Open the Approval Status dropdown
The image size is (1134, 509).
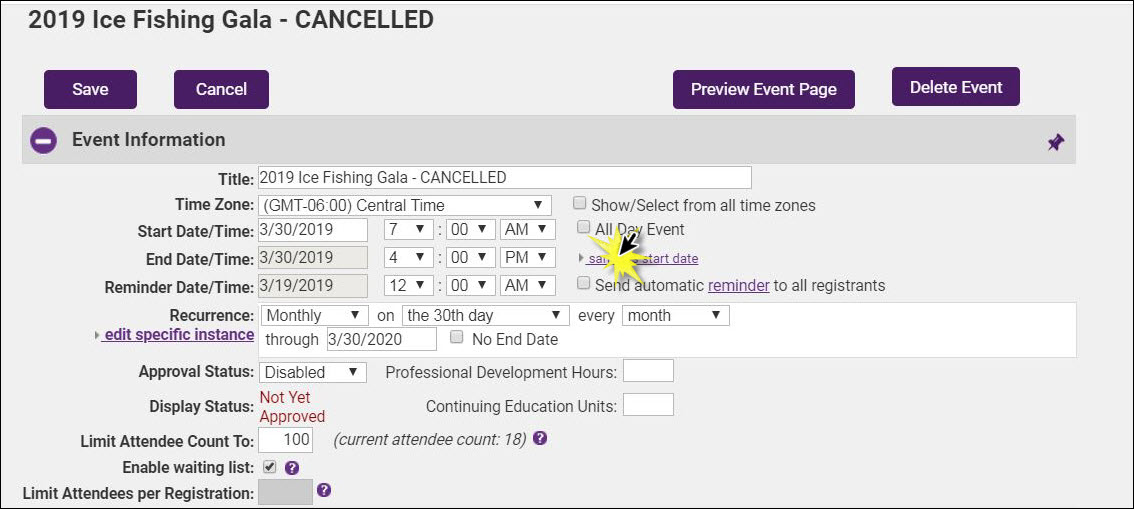click(313, 372)
